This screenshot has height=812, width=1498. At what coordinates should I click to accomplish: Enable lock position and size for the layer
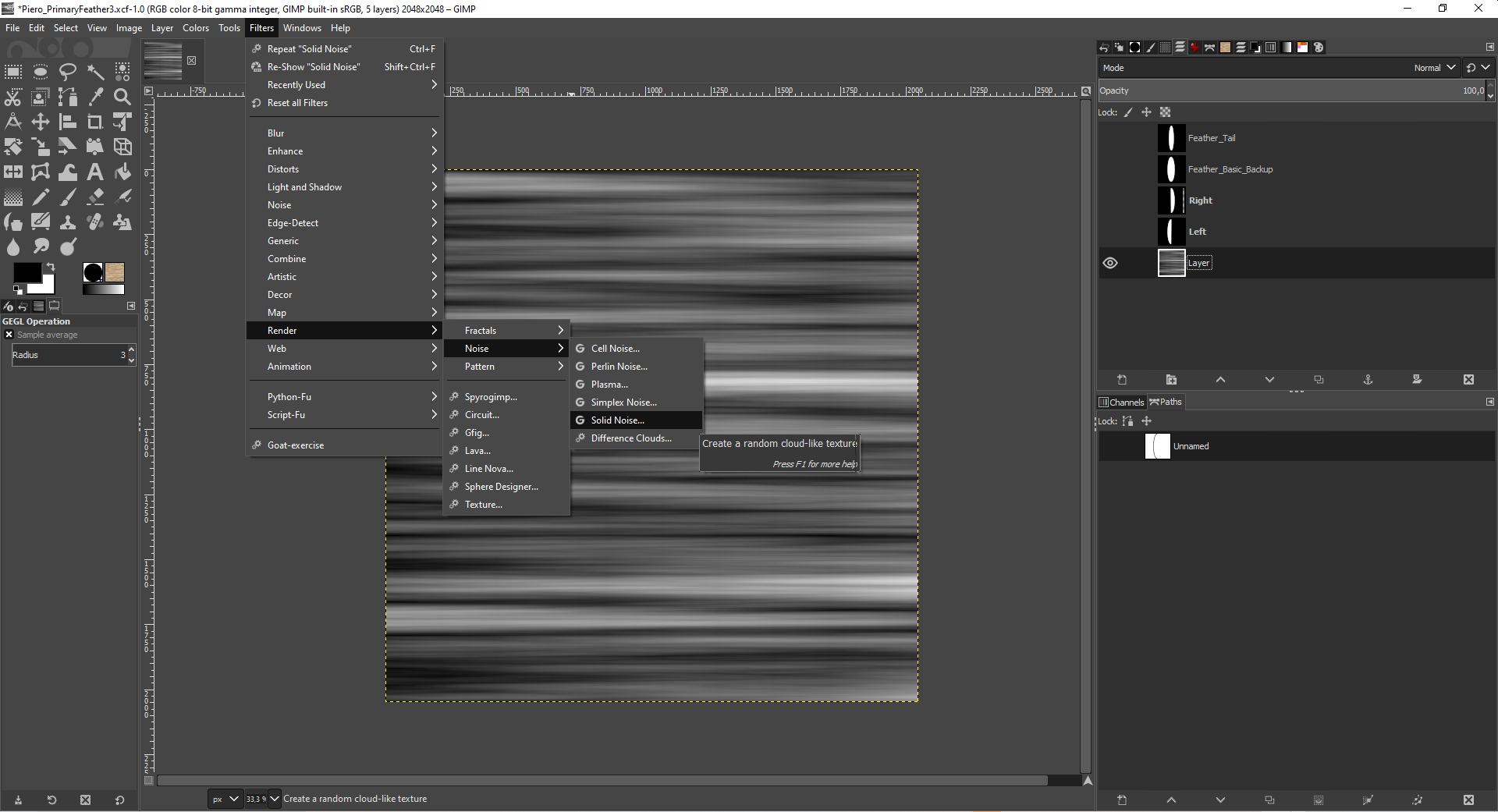(x=1145, y=112)
